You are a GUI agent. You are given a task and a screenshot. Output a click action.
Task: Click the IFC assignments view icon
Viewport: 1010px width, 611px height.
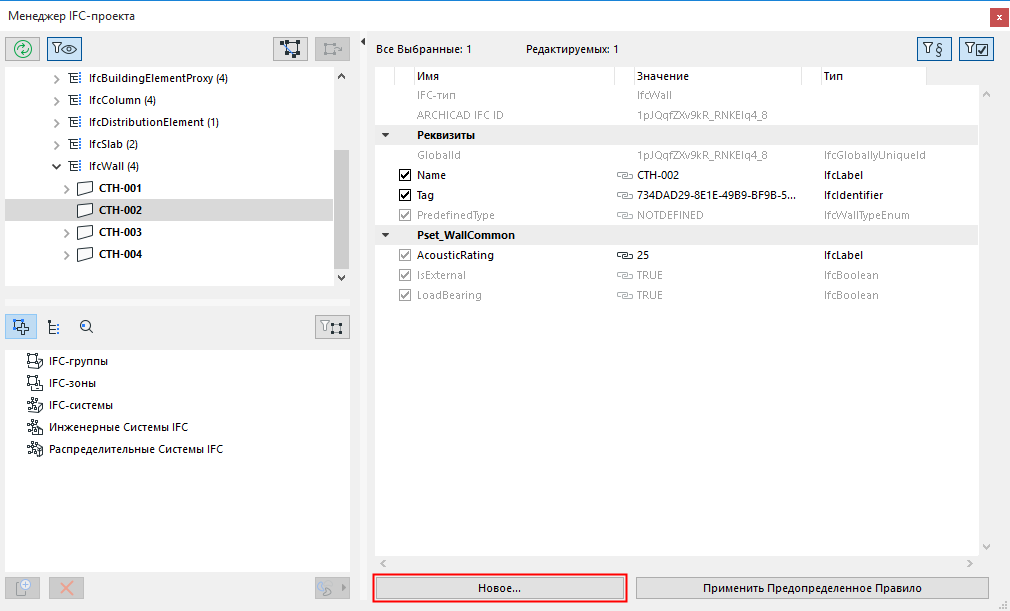tap(22, 326)
